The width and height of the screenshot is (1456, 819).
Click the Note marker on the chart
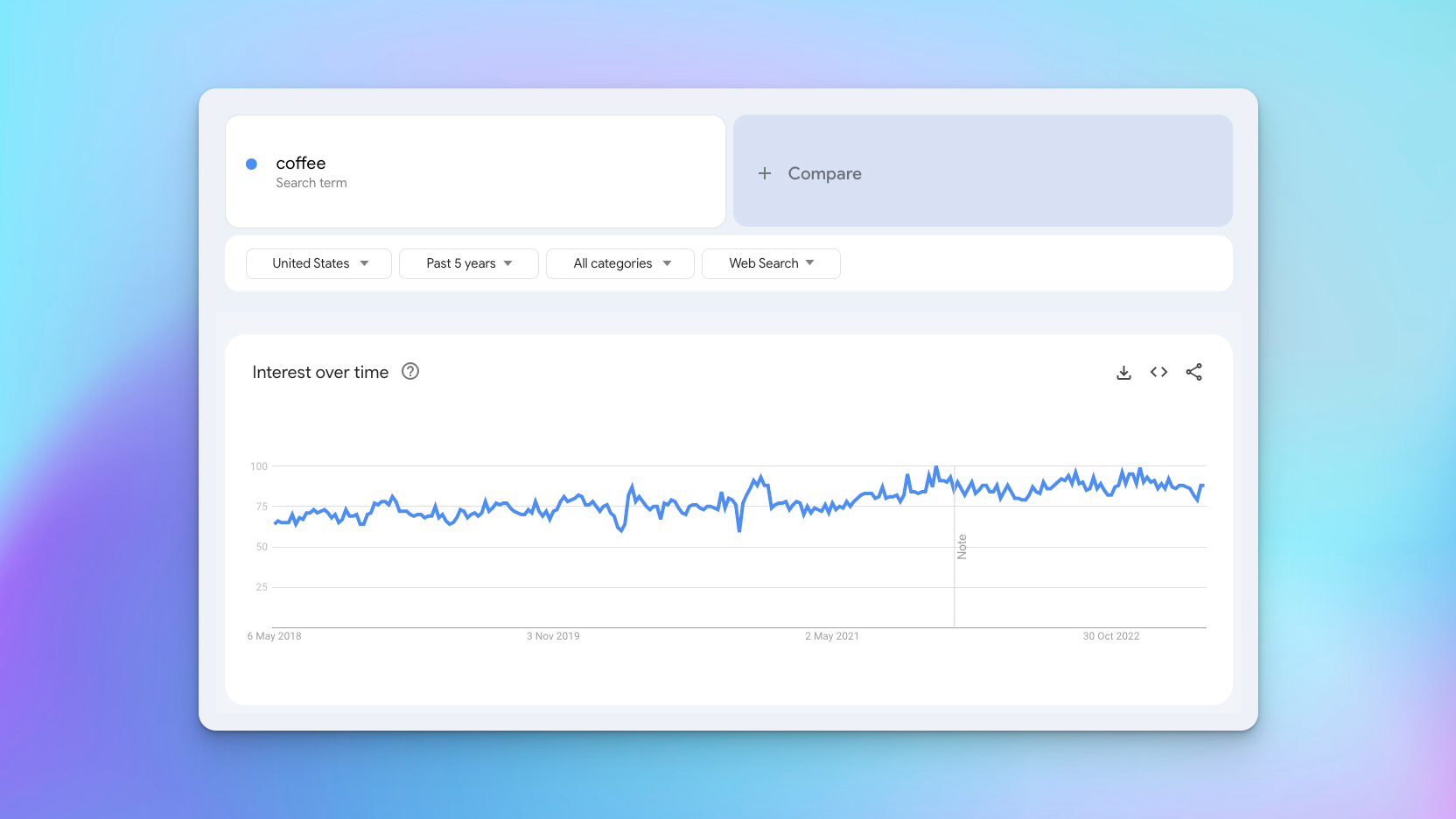[962, 546]
